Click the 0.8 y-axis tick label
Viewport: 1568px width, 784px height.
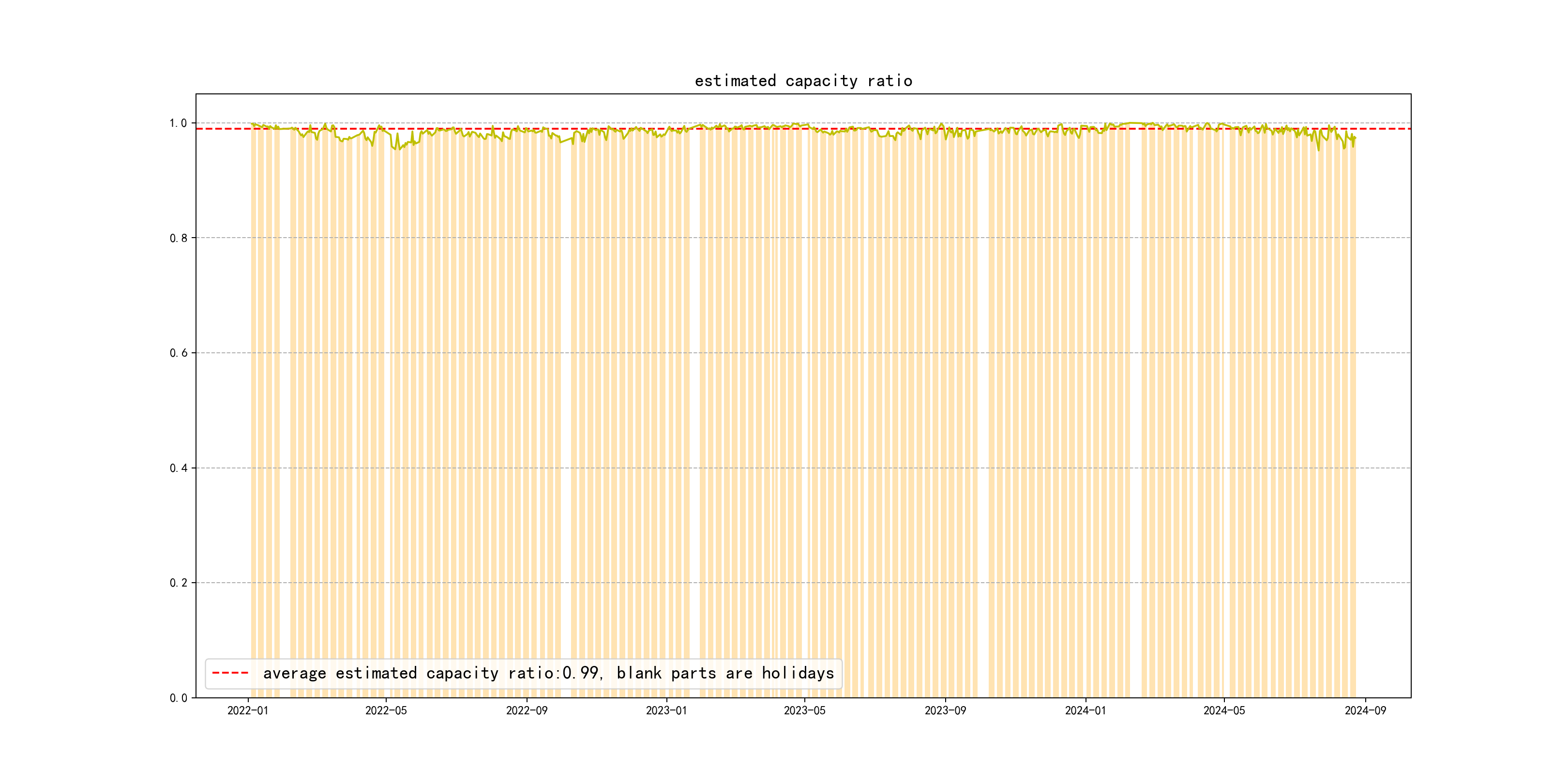tap(178, 239)
